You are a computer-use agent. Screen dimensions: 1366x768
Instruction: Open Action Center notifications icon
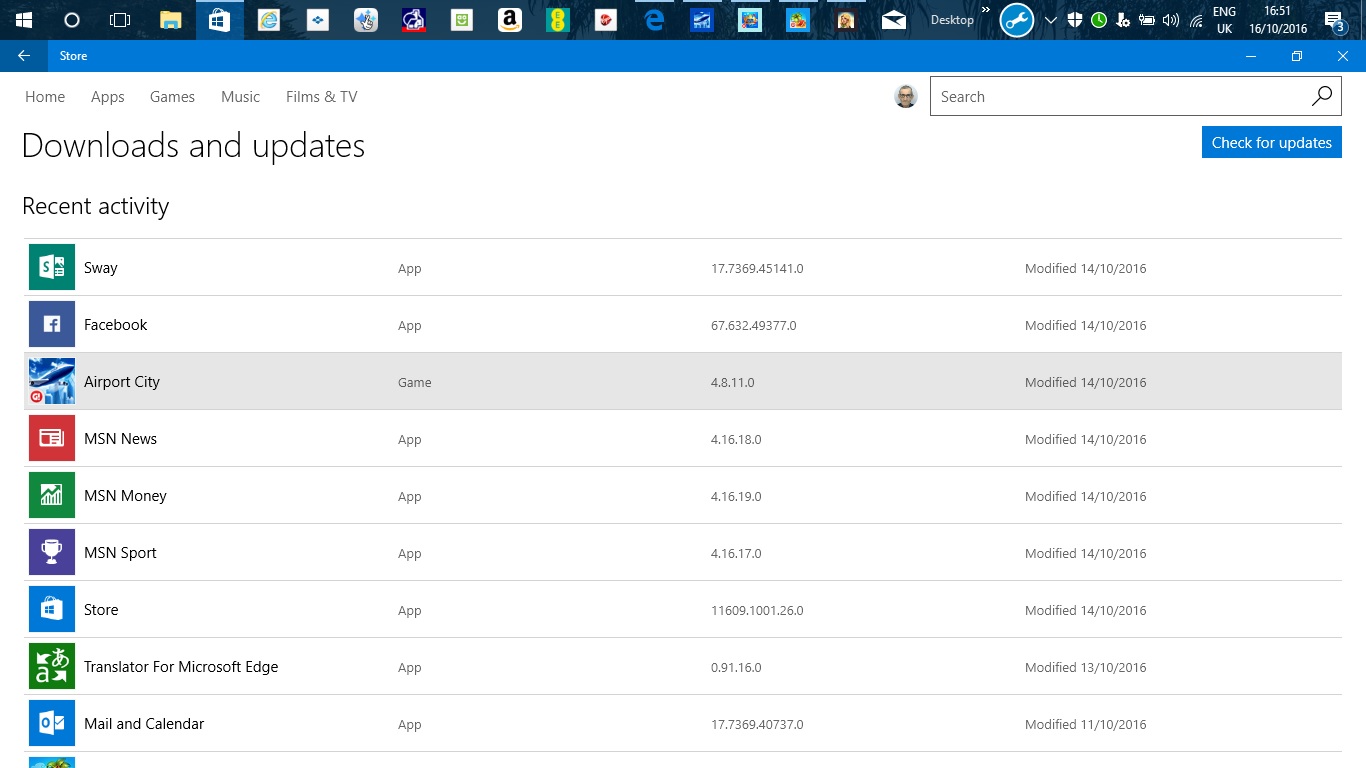[1333, 20]
